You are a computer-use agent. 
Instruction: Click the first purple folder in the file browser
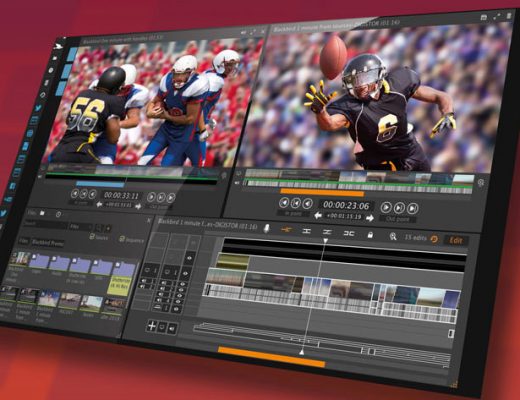(x=39, y=260)
